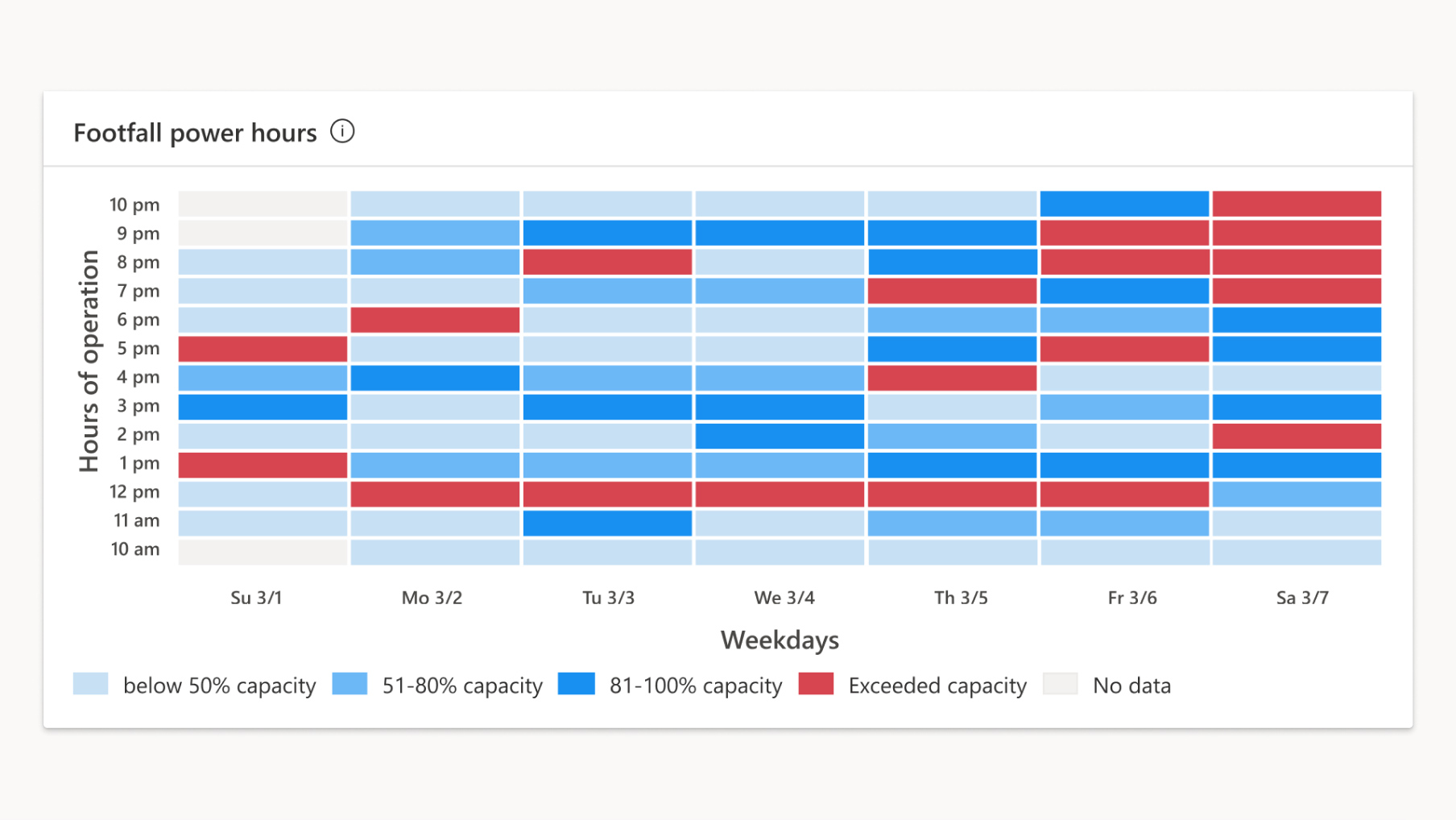The width and height of the screenshot is (1456, 820).
Task: Select the Wednesday 2 pm heatmap cell
Action: 780,436
